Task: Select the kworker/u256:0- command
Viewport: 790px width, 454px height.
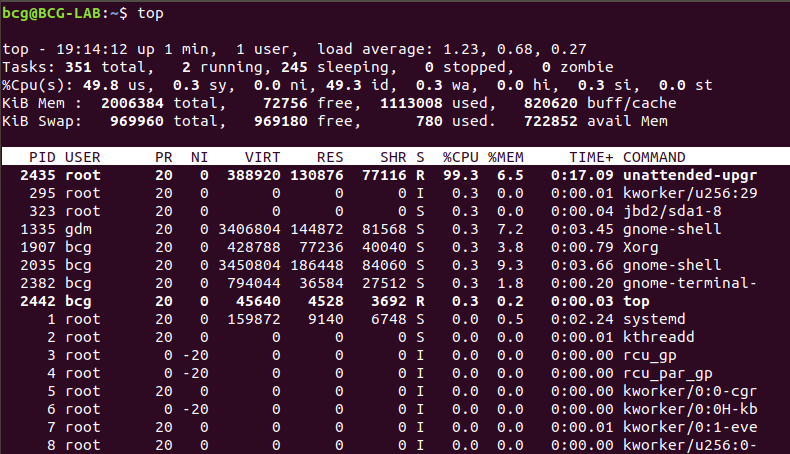Action: (690, 445)
